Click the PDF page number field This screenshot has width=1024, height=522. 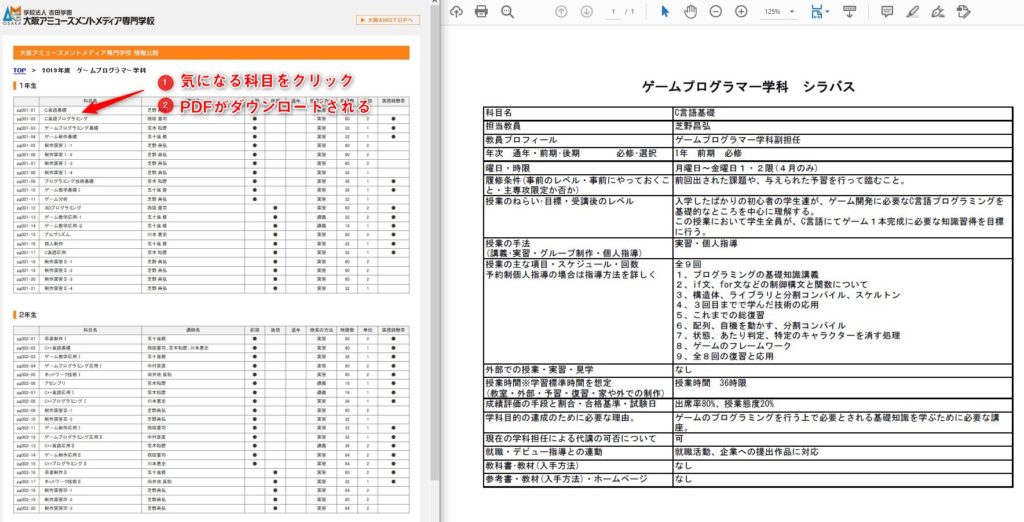(x=613, y=12)
